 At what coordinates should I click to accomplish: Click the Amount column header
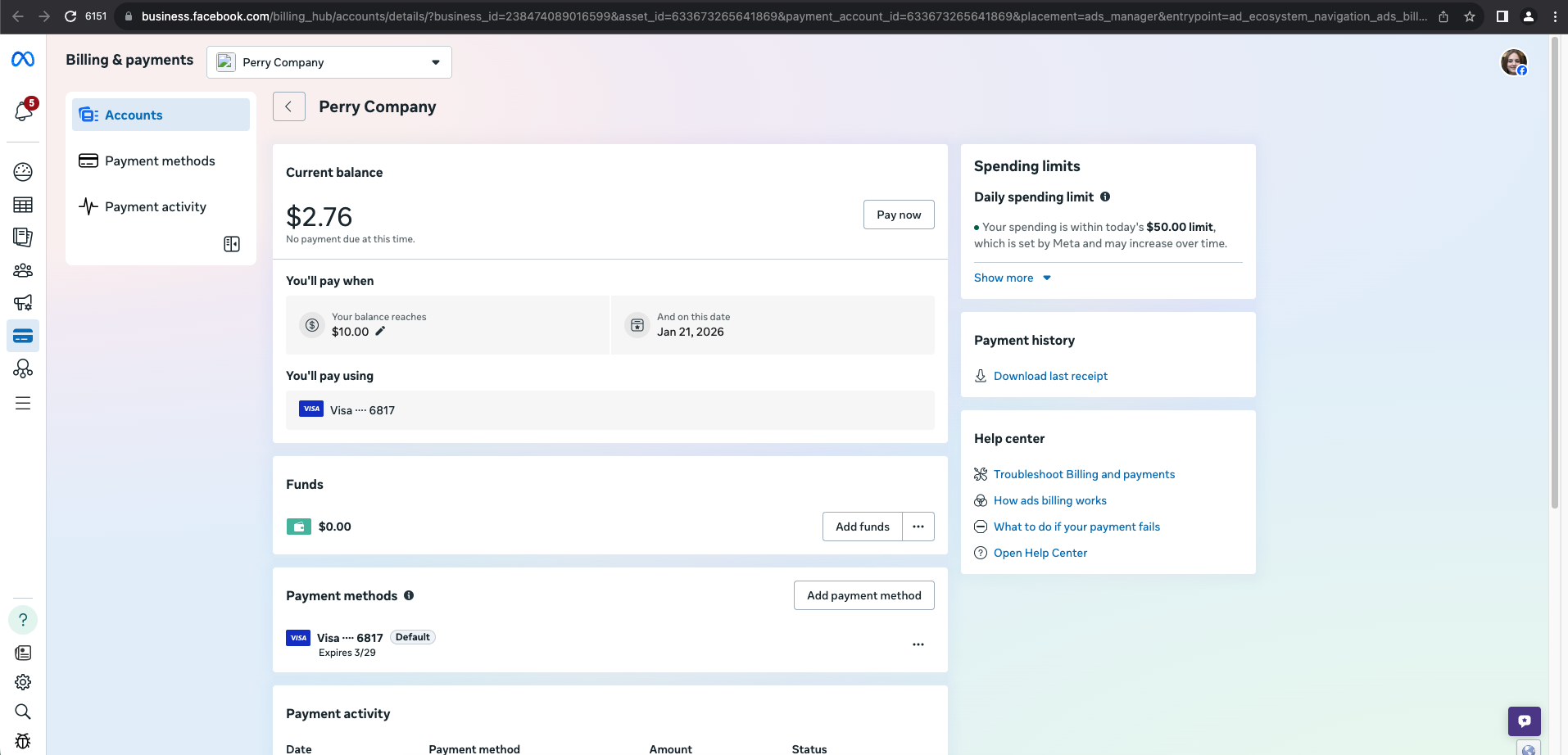pyautogui.click(x=671, y=748)
